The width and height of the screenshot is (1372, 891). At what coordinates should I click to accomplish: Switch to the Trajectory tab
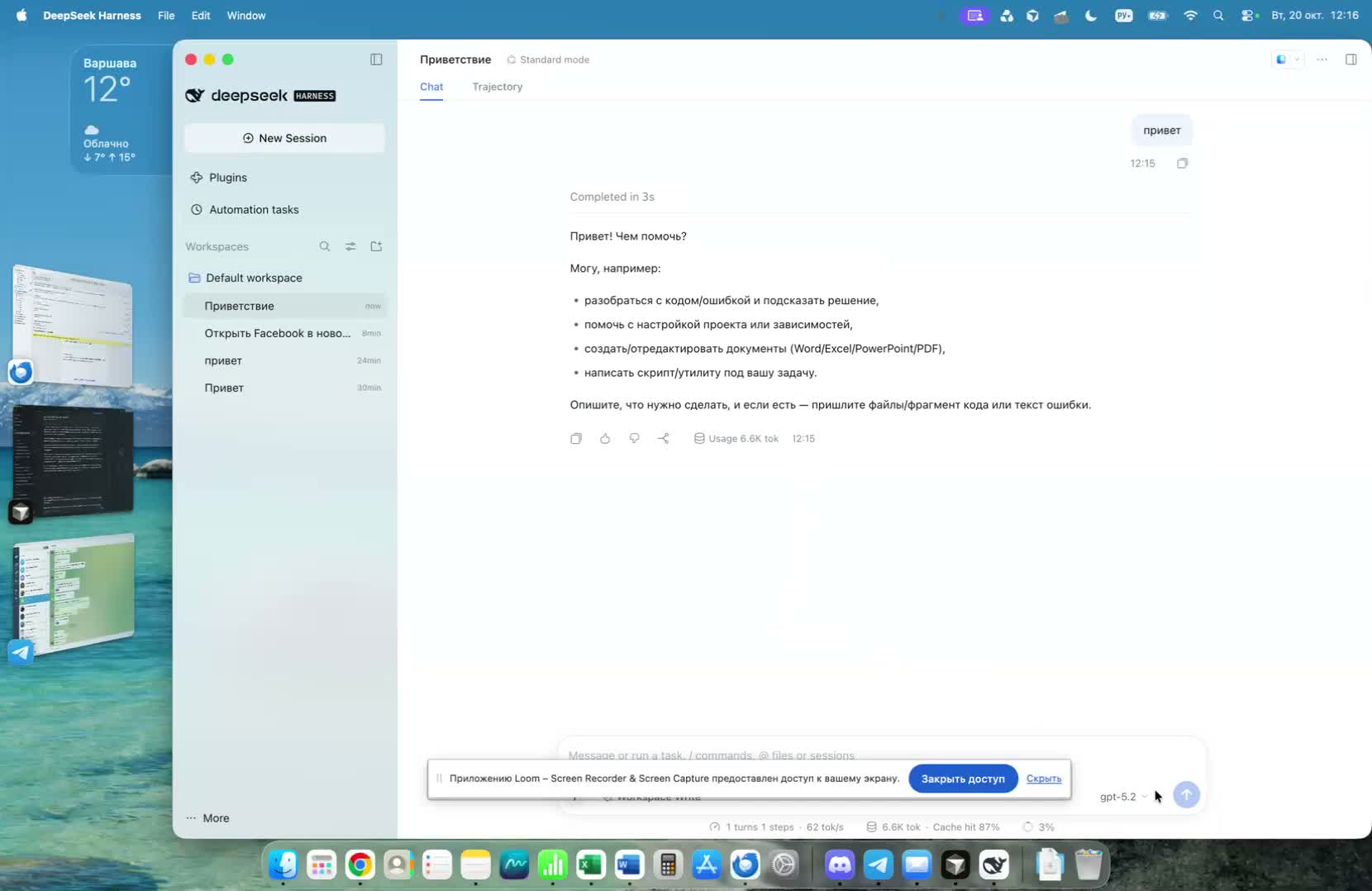498,87
